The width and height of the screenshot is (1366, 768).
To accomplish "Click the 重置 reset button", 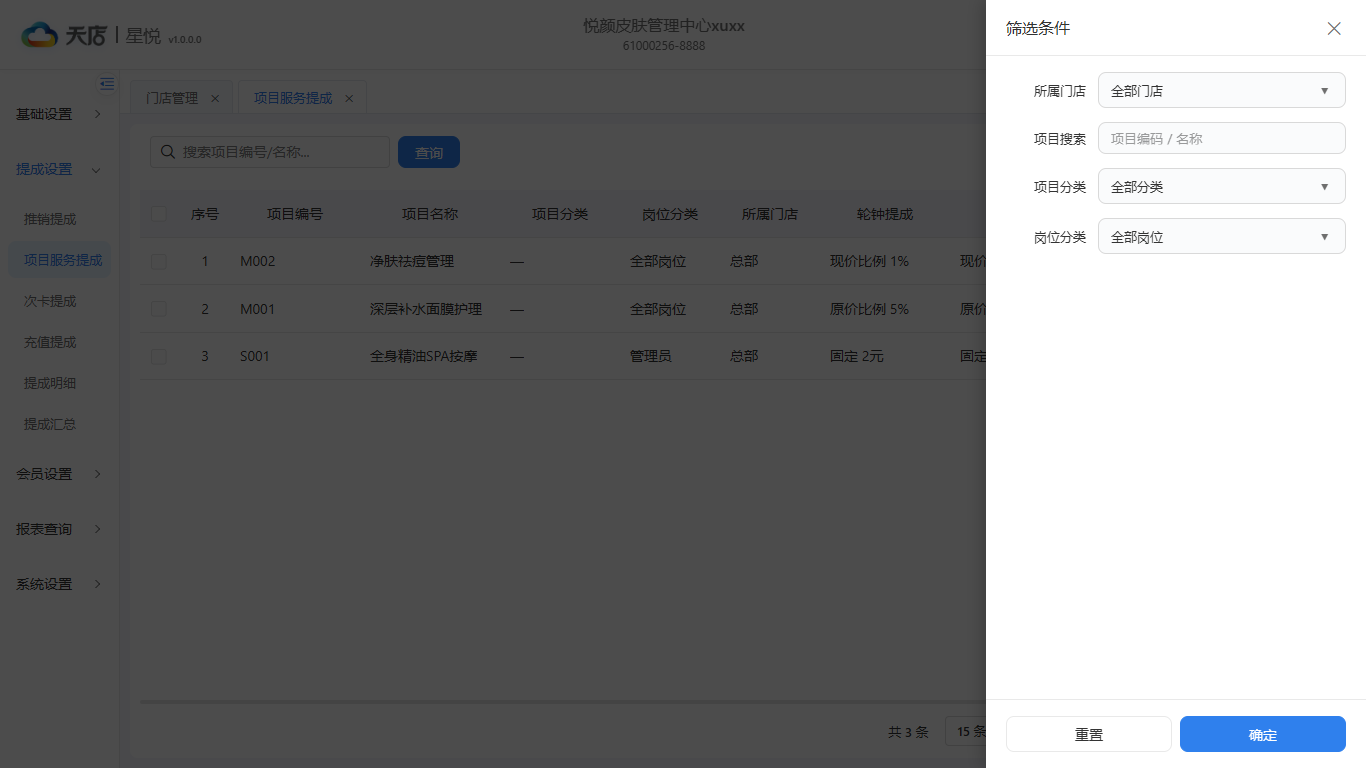I will point(1089,734).
